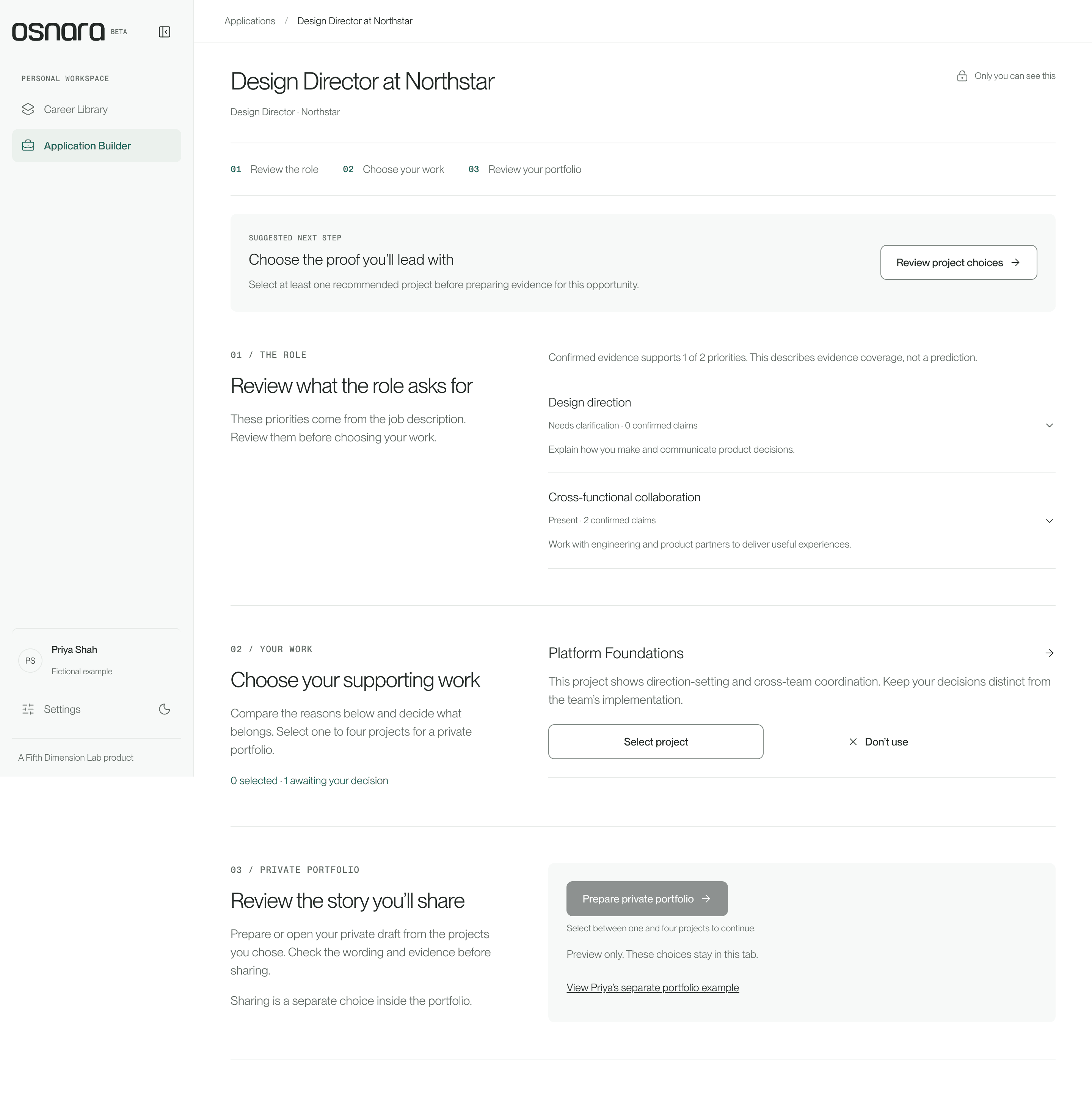Click the BETA badge beside the logo

[119, 32]
